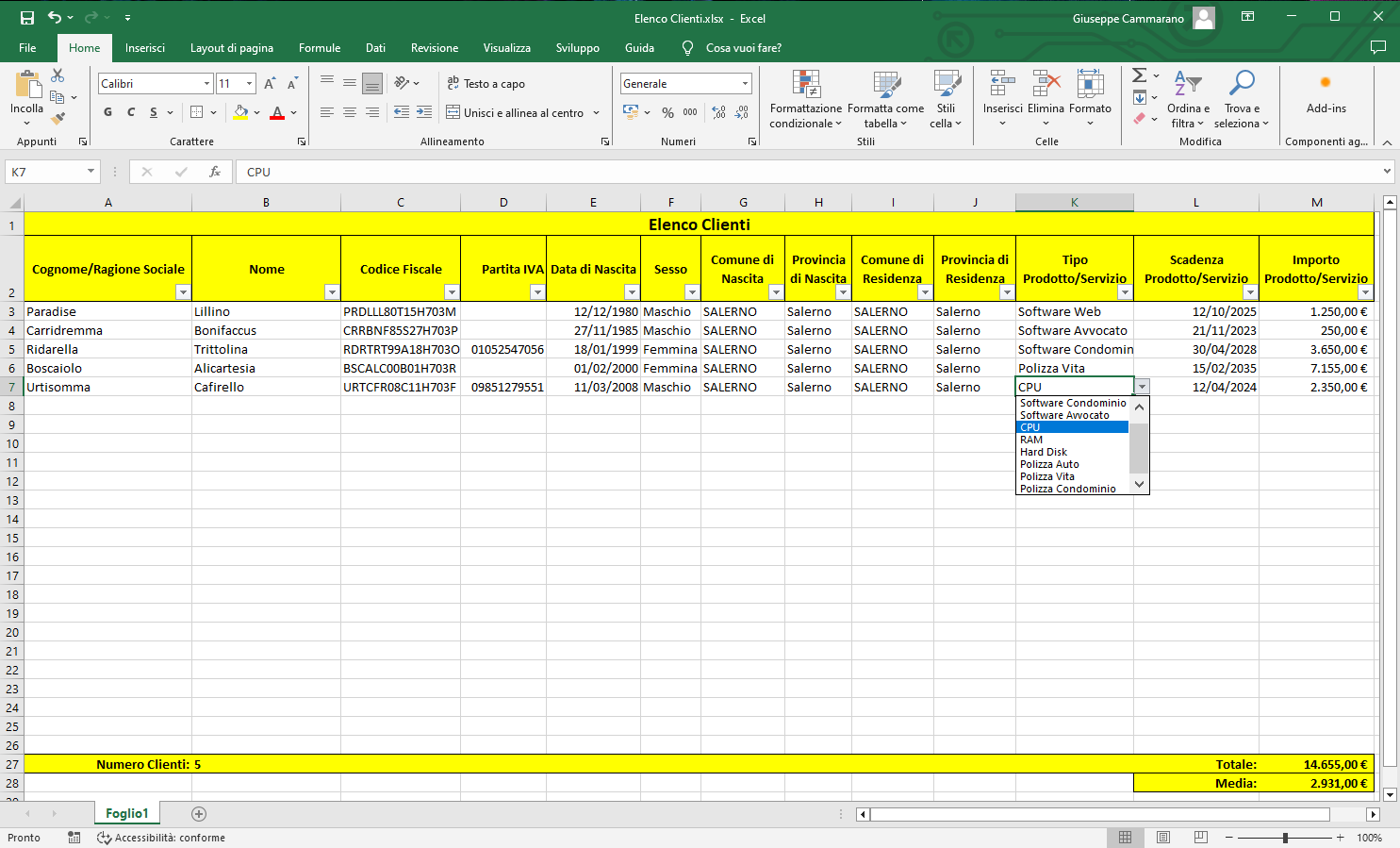
Task: Click the yellow fill color bucket
Action: [241, 112]
